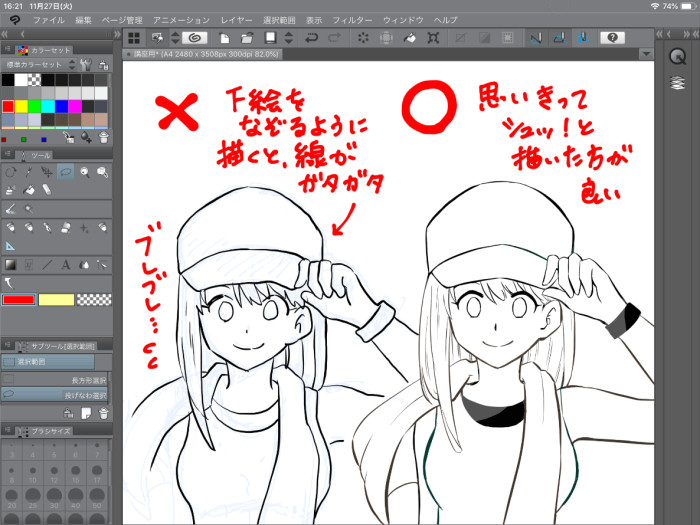Select the 選択範囲 sub tool group
Screen dimensions: 700x525
[x=48, y=362]
